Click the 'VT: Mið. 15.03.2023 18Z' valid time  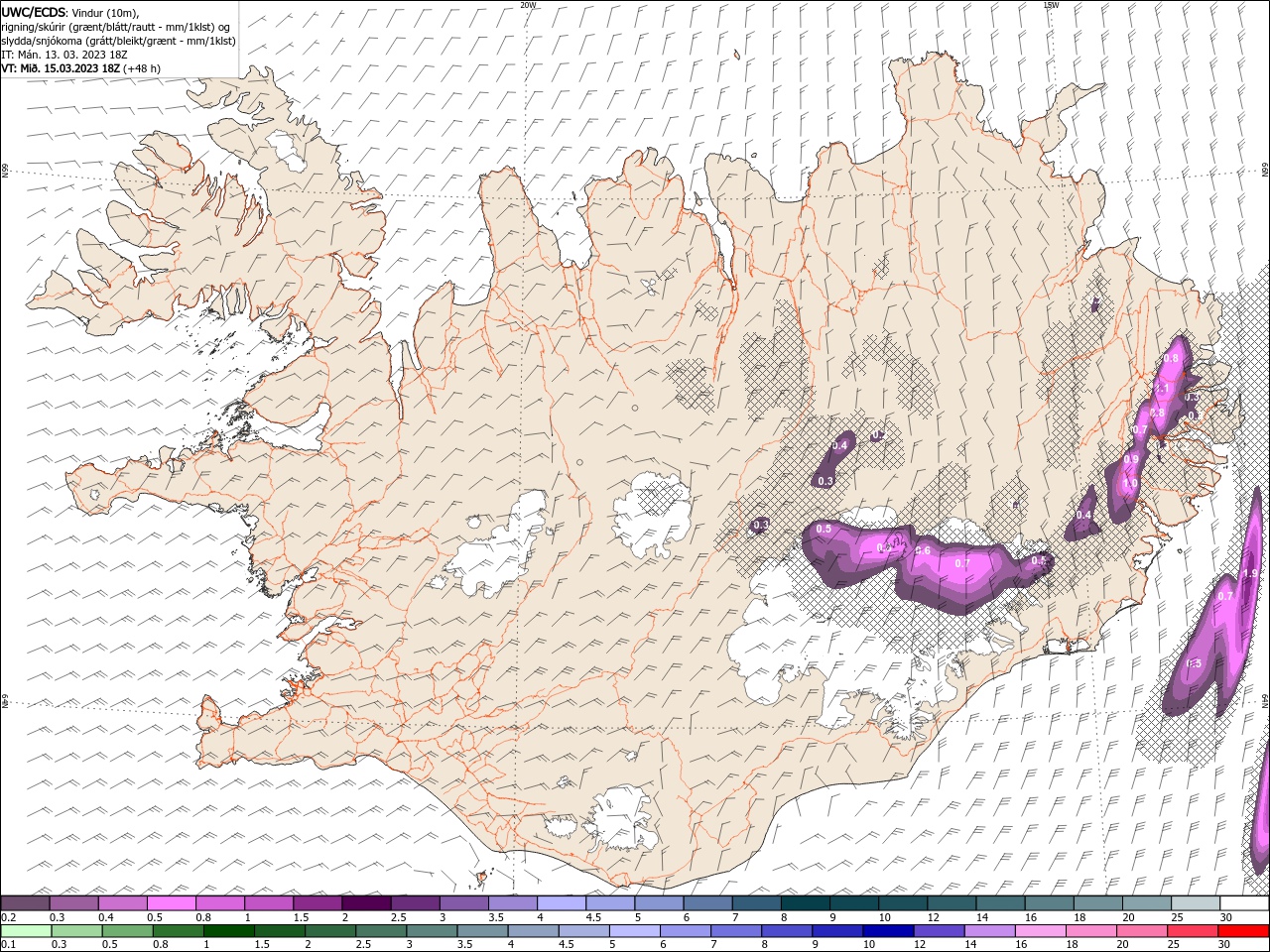pos(62,68)
